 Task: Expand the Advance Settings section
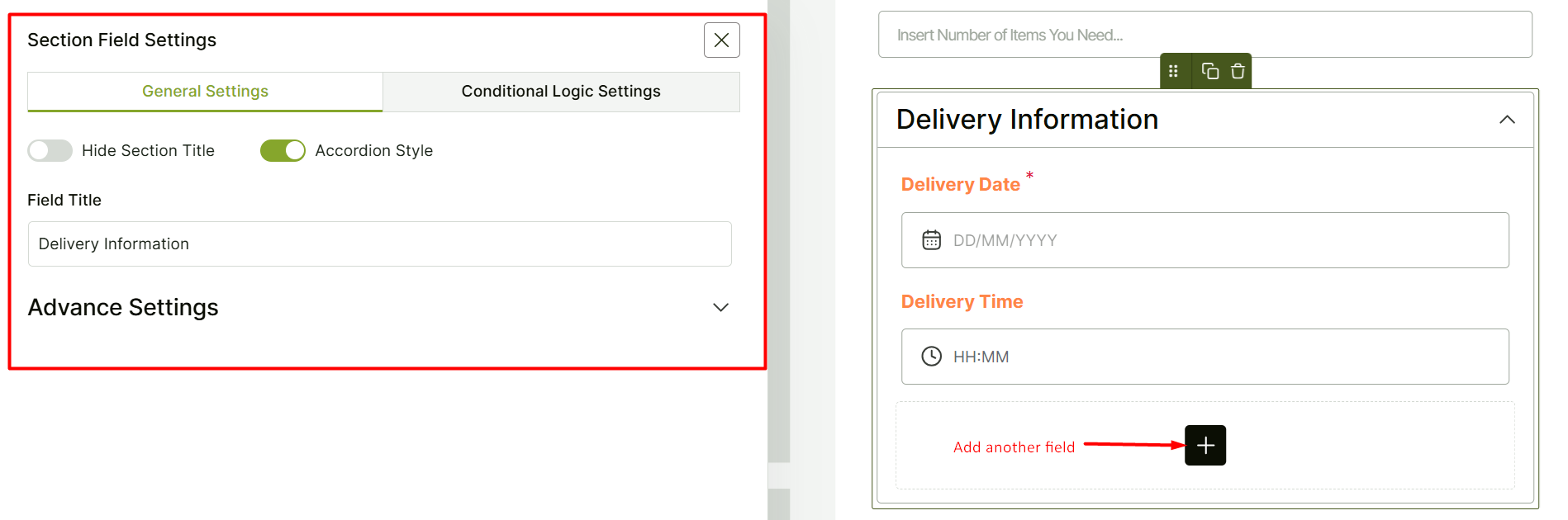pos(720,307)
